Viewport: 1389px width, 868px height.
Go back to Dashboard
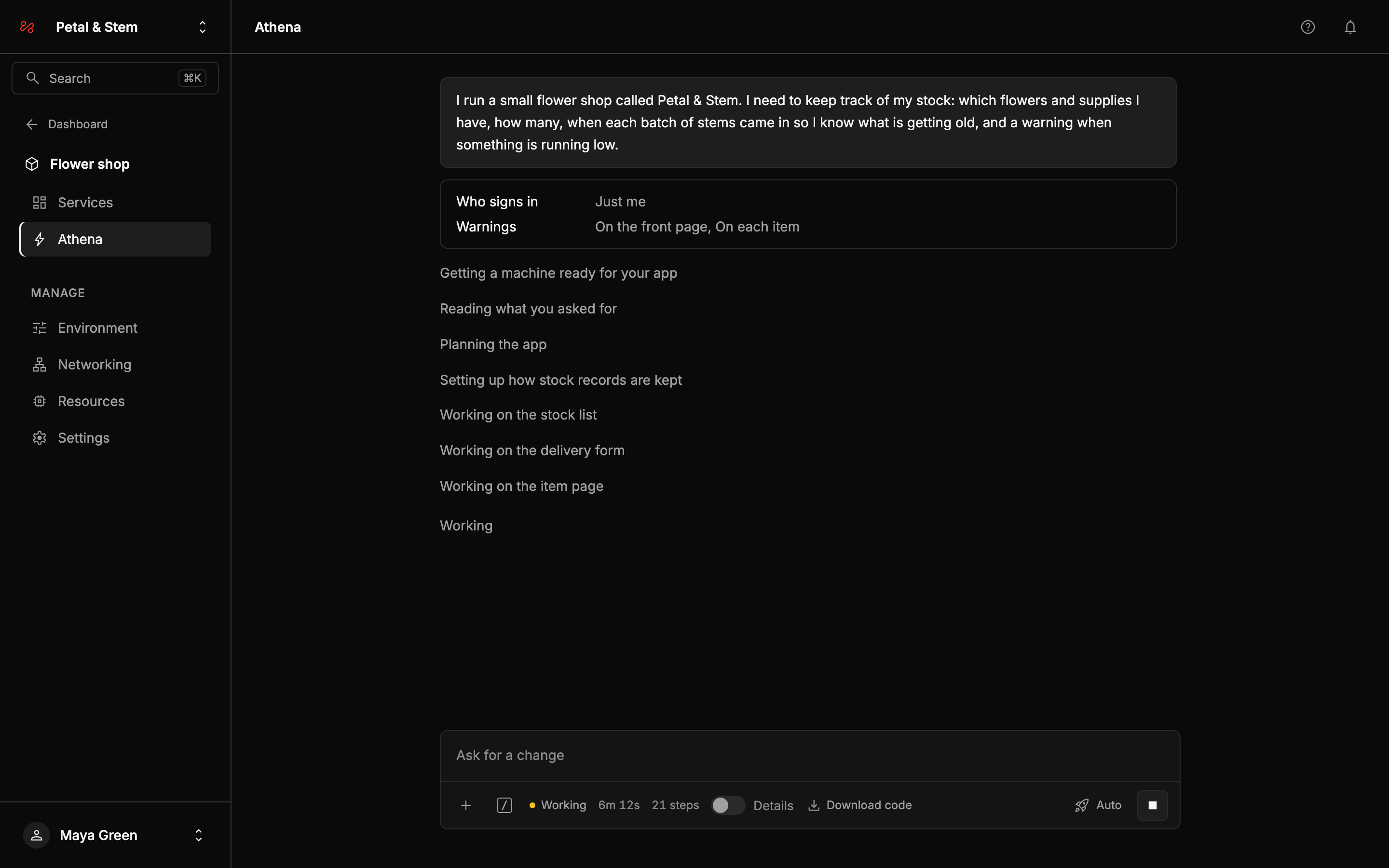tap(67, 124)
